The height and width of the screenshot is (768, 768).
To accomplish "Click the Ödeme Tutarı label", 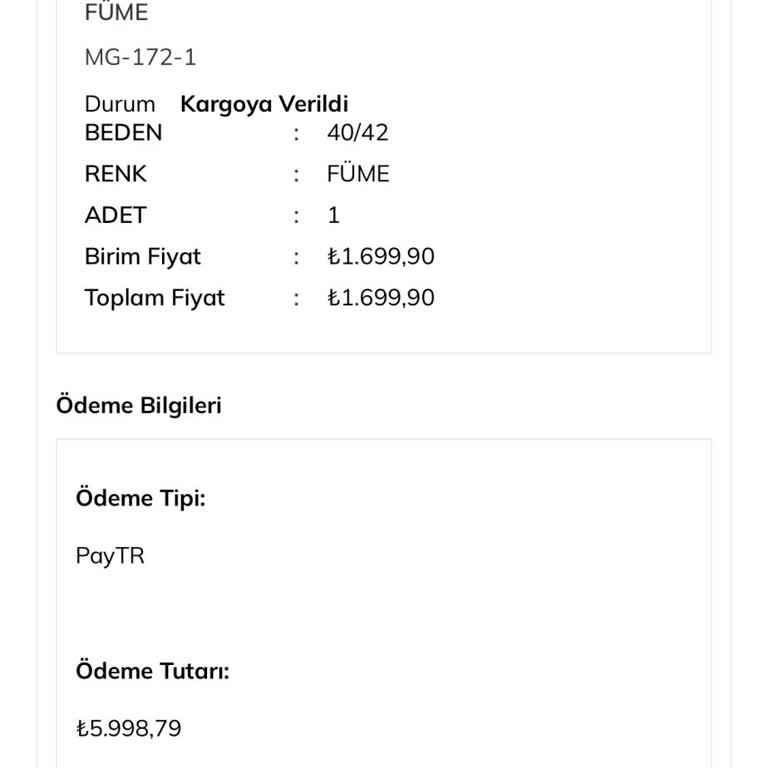I will 152,671.
